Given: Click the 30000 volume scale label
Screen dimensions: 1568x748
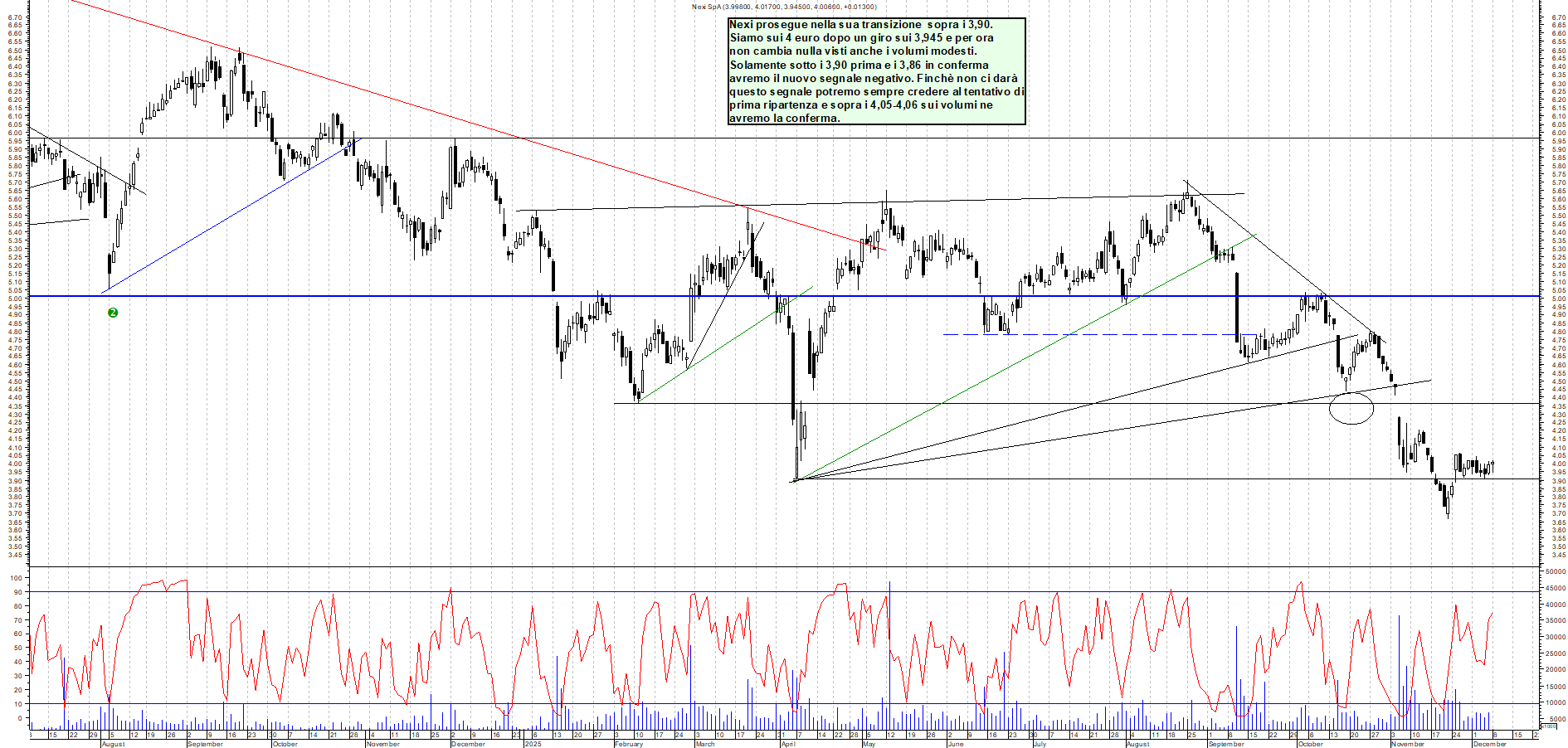Looking at the screenshot, I should coord(1555,637).
